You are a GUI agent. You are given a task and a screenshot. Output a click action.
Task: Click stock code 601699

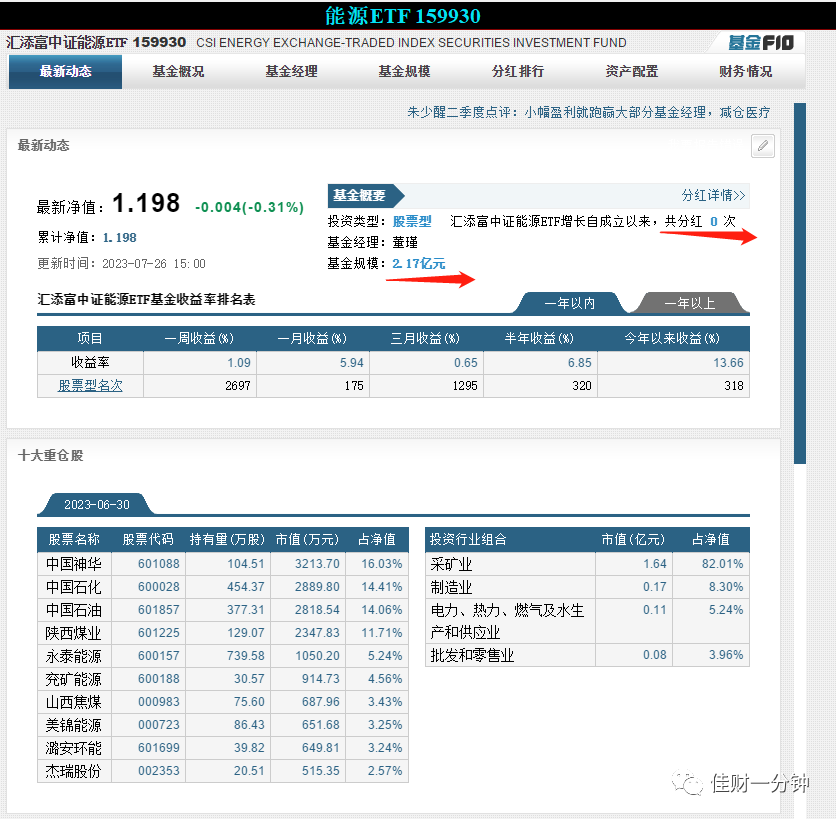coord(158,748)
